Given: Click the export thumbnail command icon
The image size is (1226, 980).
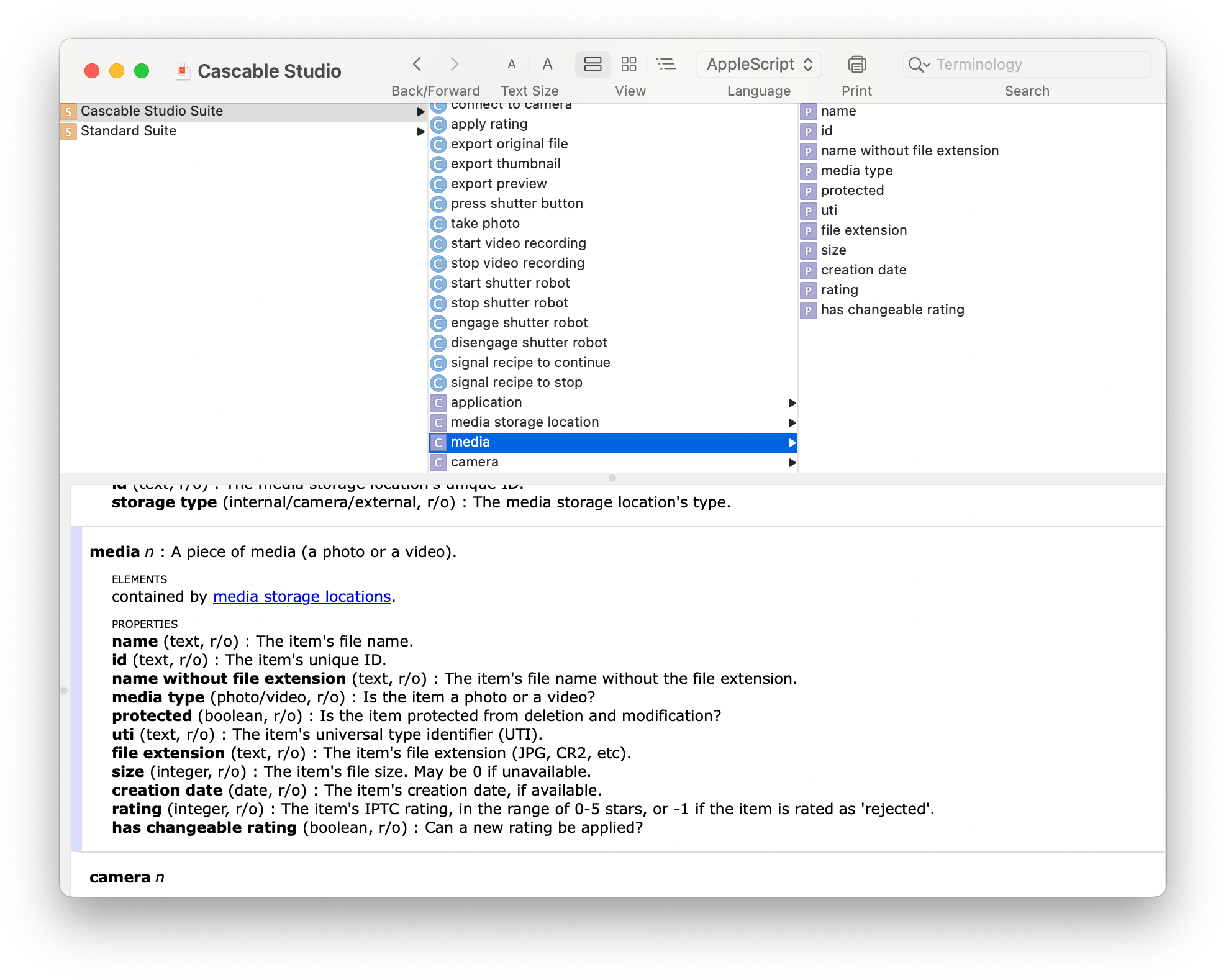Looking at the screenshot, I should [438, 165].
